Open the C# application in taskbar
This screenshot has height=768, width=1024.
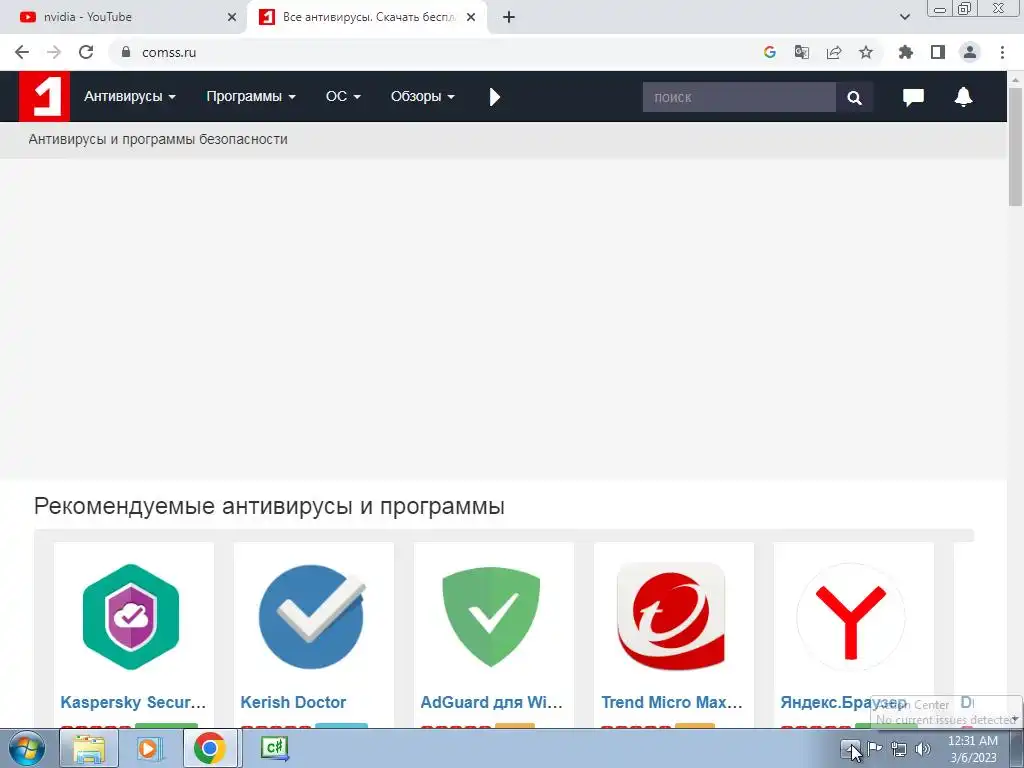[x=274, y=748]
